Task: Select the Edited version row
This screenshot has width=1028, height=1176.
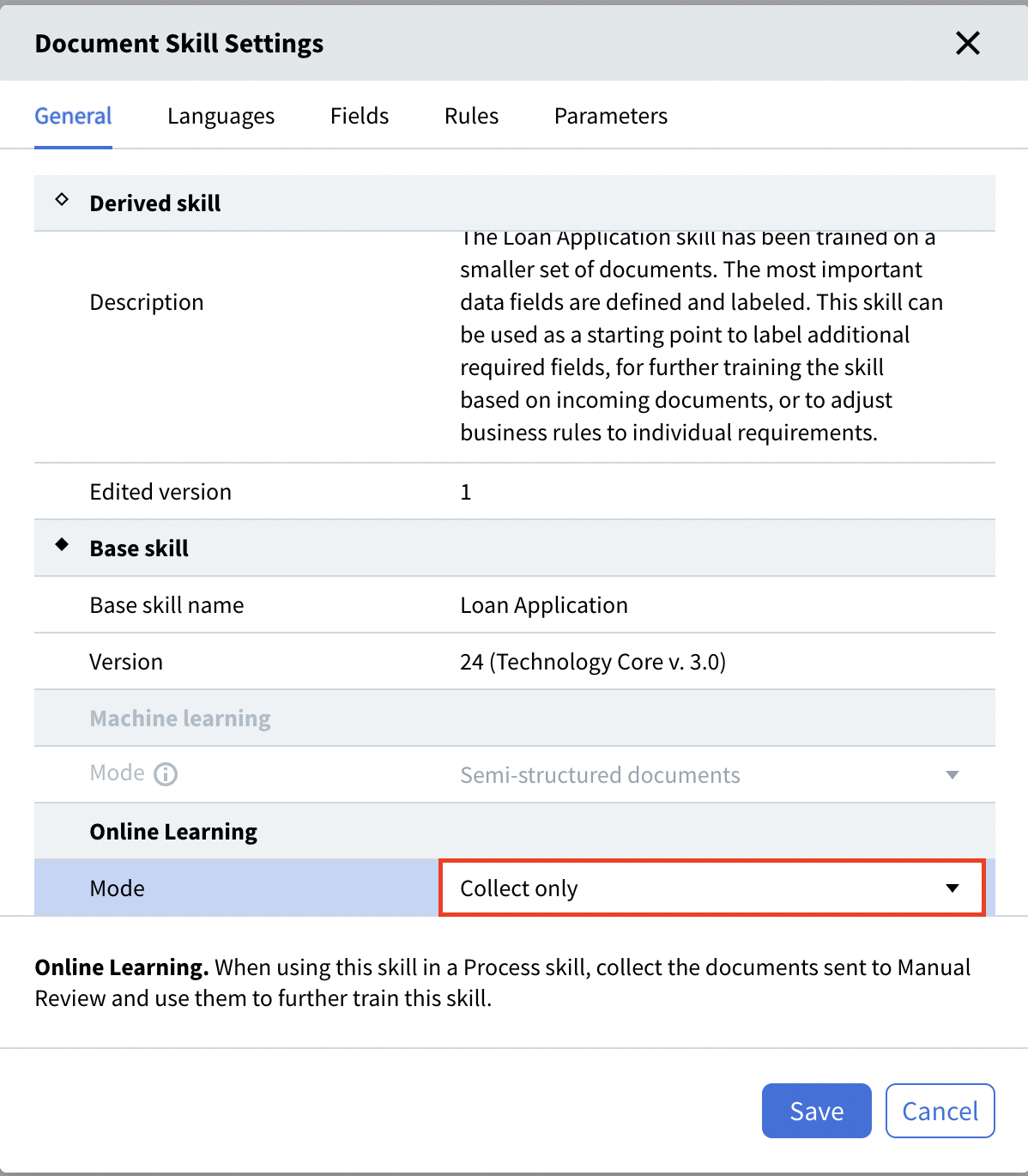Action: coord(515,492)
